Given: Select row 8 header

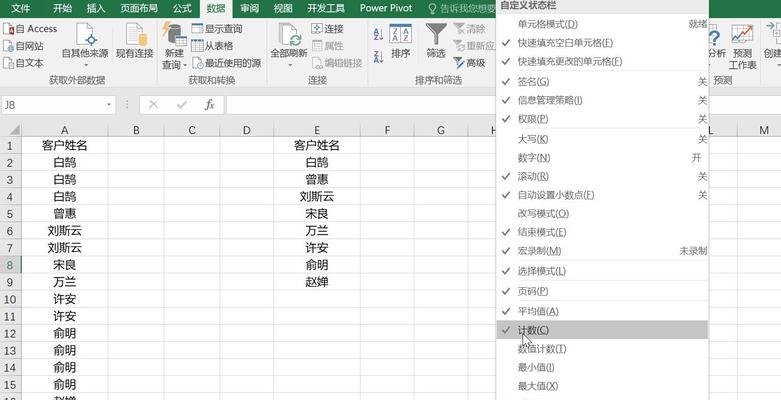Looking at the screenshot, I should click(x=10, y=265).
